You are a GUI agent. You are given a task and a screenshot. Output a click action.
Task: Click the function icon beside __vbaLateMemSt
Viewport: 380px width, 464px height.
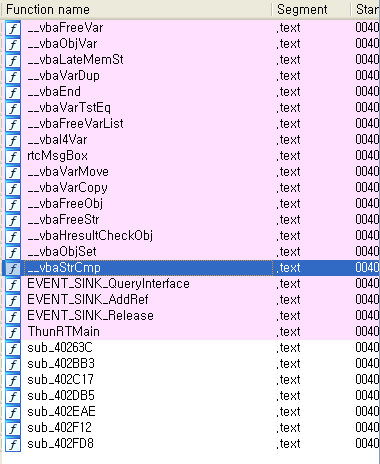coord(13,60)
